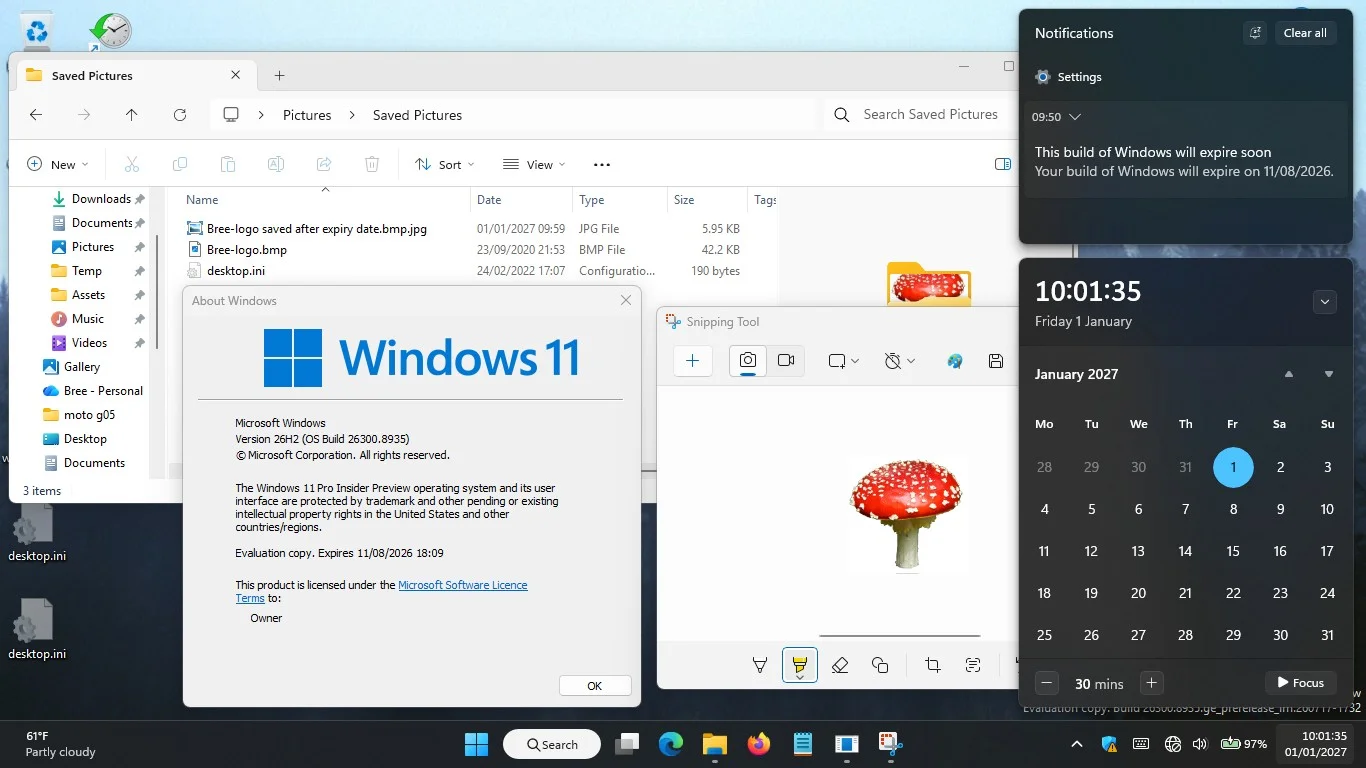The height and width of the screenshot is (768, 1366).
Task: Increase focus session duration with plus
Action: coord(1152,683)
